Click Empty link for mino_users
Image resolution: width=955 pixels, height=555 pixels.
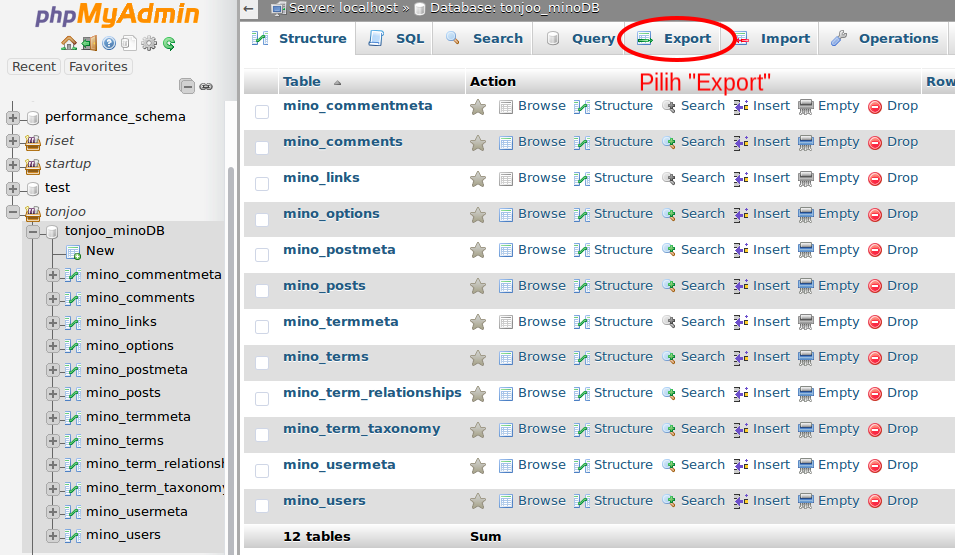838,501
